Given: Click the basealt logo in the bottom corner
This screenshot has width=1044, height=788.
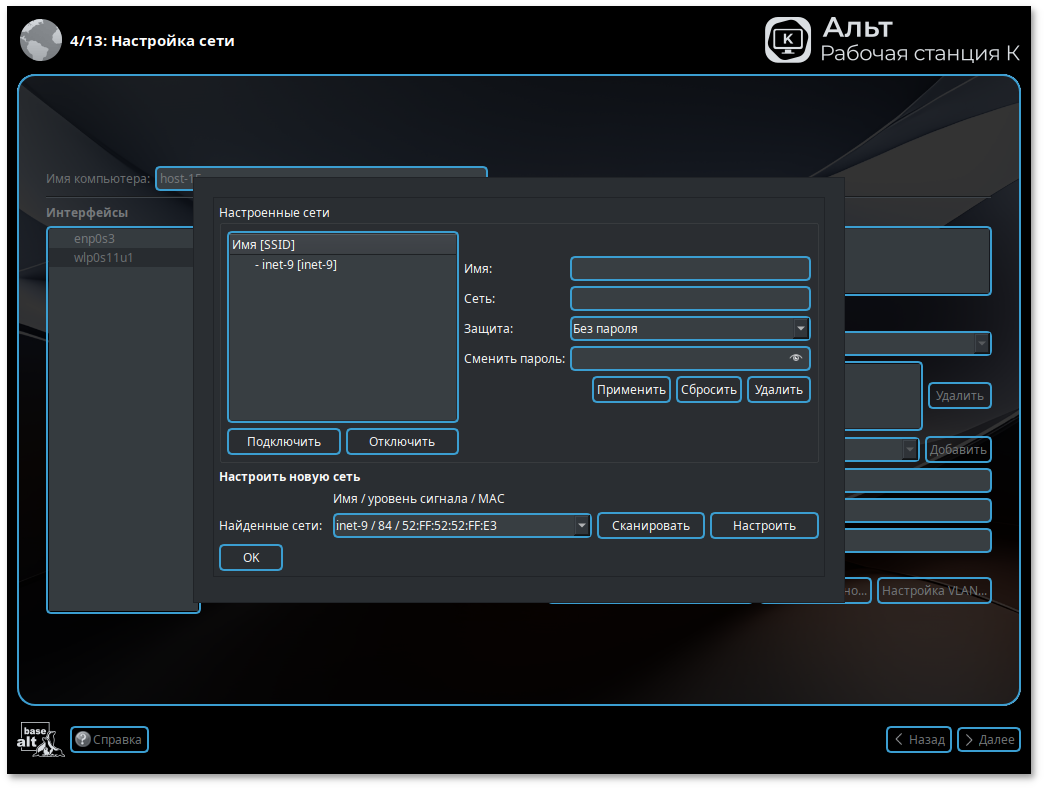Looking at the screenshot, I should coord(40,739).
